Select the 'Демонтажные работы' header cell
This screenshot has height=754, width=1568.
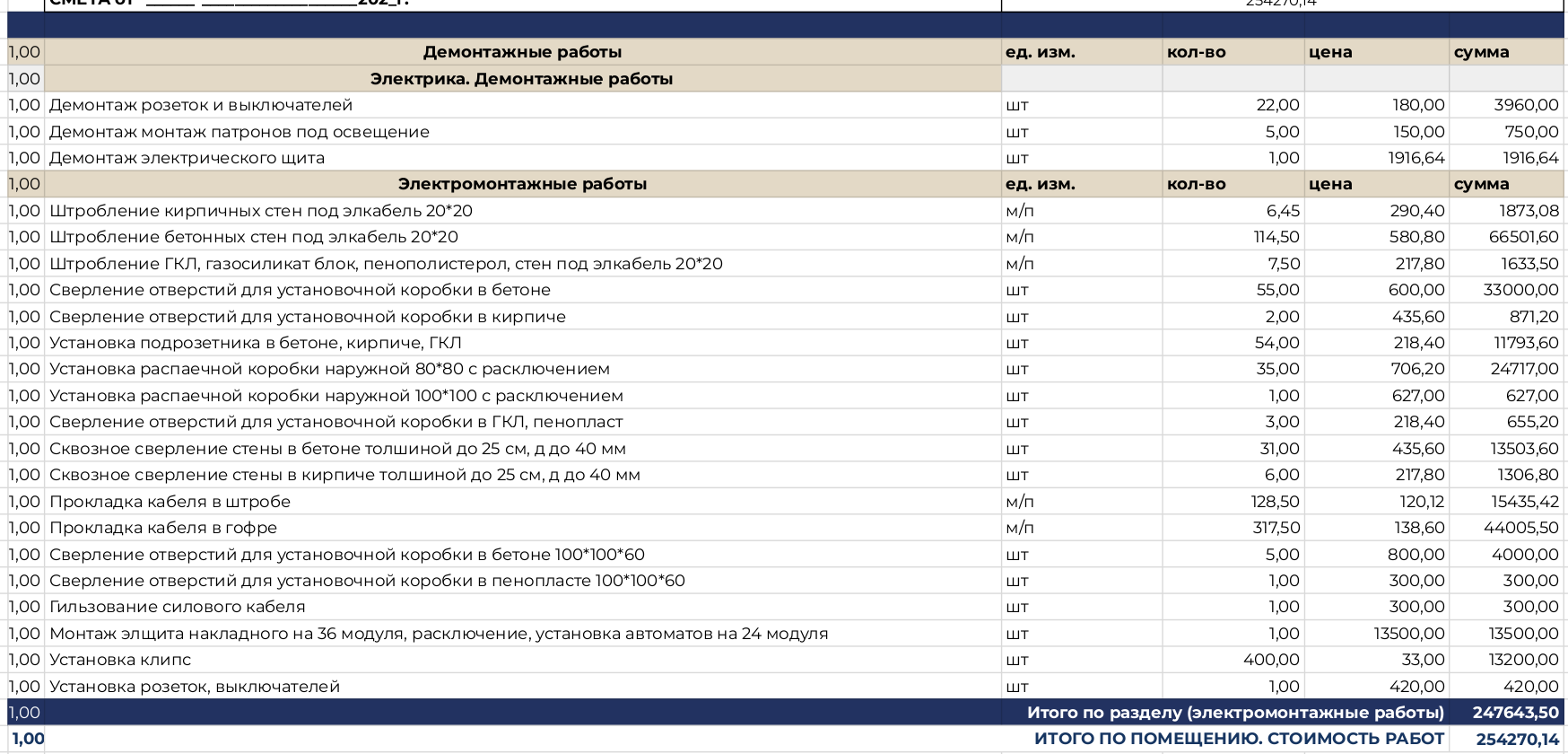pos(522,52)
